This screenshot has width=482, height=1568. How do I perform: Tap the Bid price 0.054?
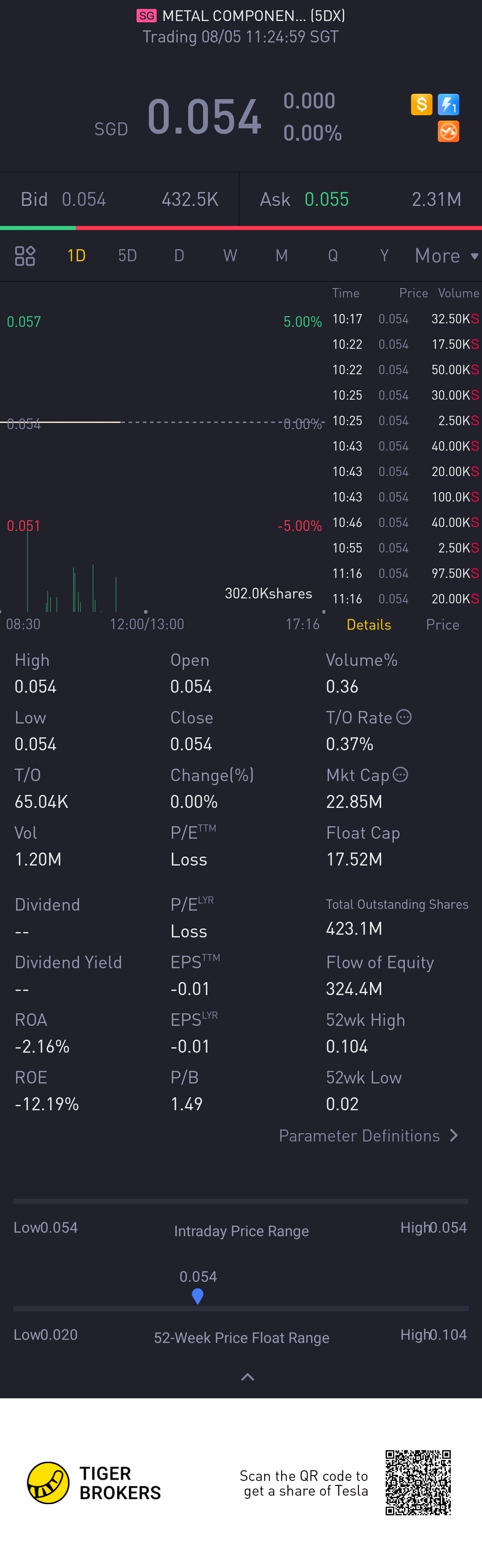84,199
